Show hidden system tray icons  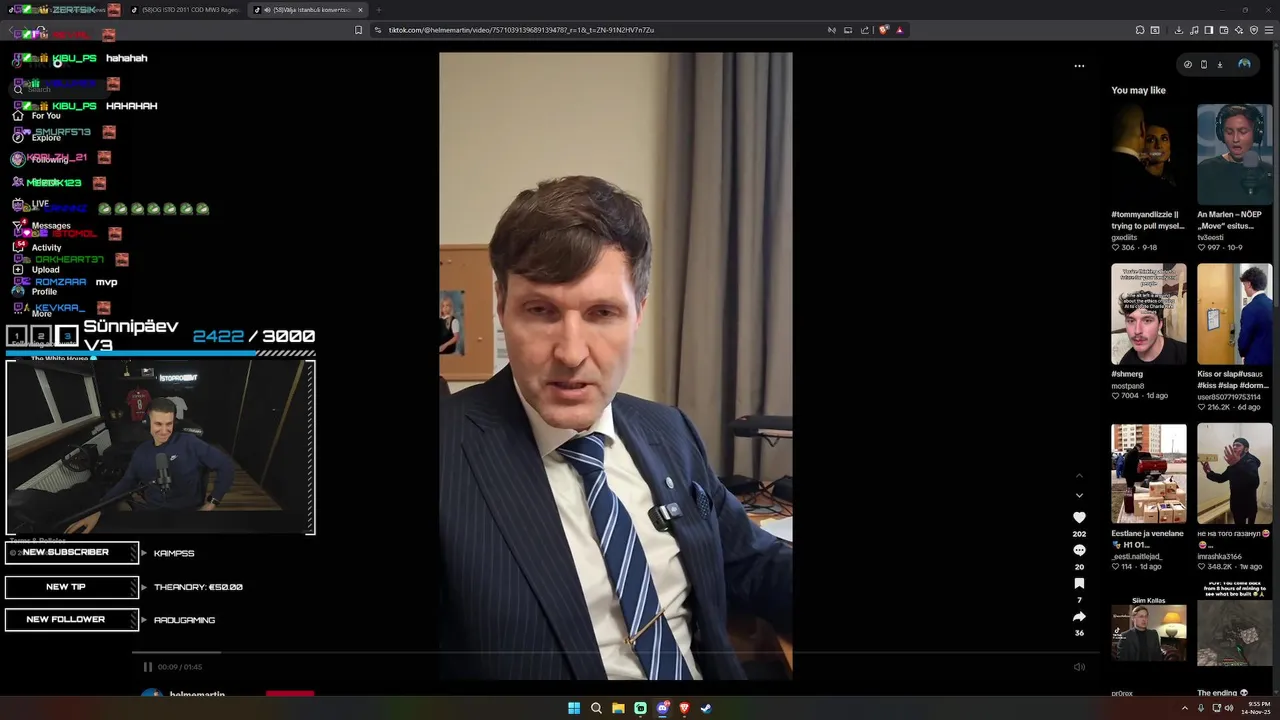click(x=1183, y=708)
